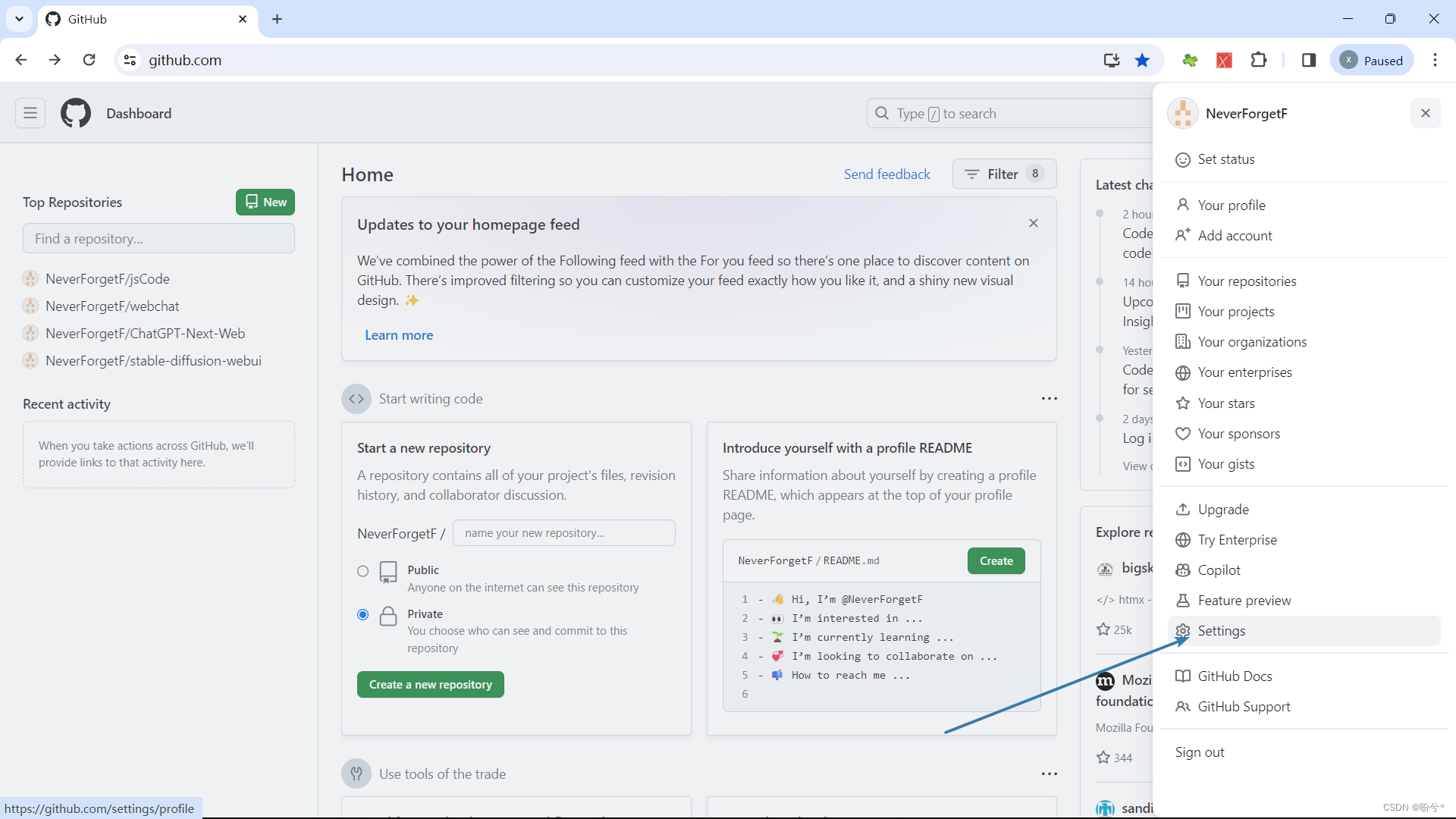Open the Learn more link
Viewport: 1456px width, 819px height.
tap(399, 335)
